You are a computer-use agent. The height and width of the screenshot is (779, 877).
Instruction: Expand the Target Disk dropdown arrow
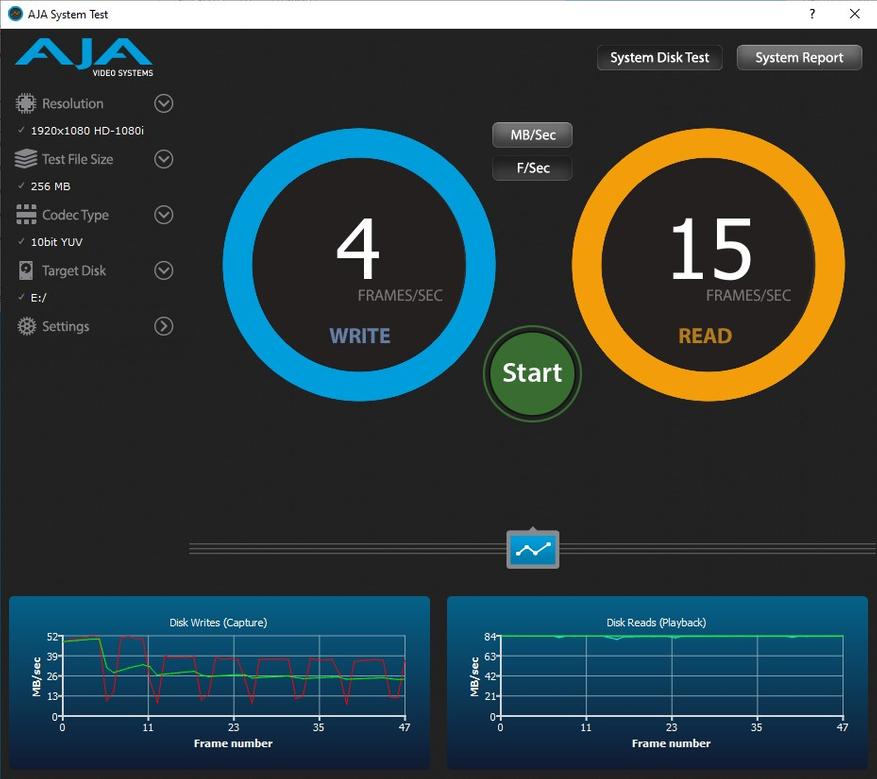pos(163,271)
